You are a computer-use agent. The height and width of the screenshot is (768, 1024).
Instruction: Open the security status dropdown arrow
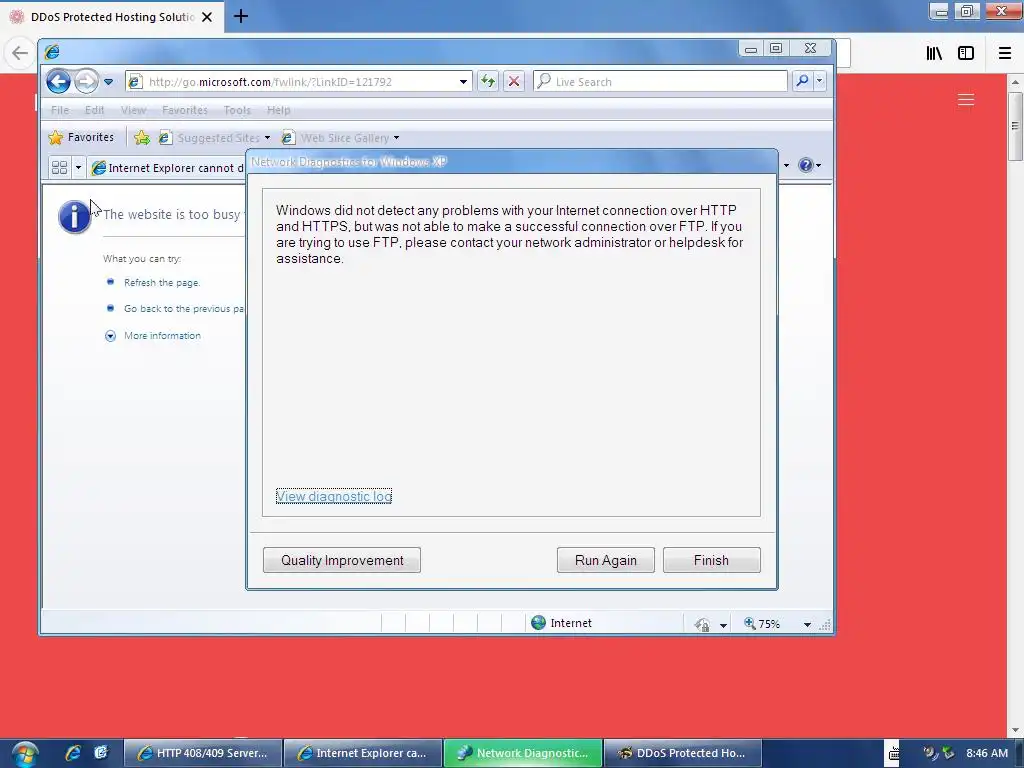(x=723, y=625)
